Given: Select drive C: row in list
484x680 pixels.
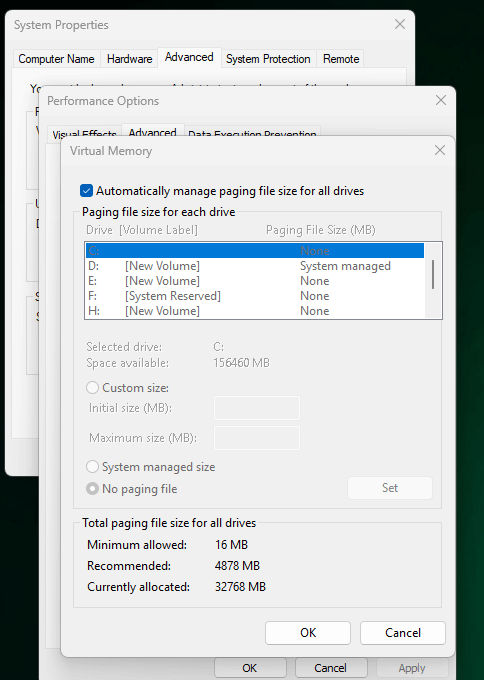Looking at the screenshot, I should [255, 251].
